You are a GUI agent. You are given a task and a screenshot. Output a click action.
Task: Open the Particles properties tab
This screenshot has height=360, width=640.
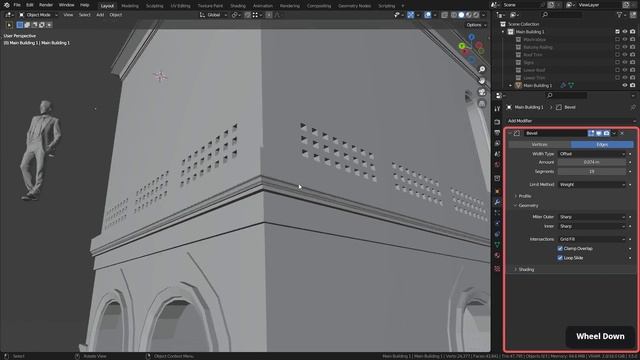[497, 213]
